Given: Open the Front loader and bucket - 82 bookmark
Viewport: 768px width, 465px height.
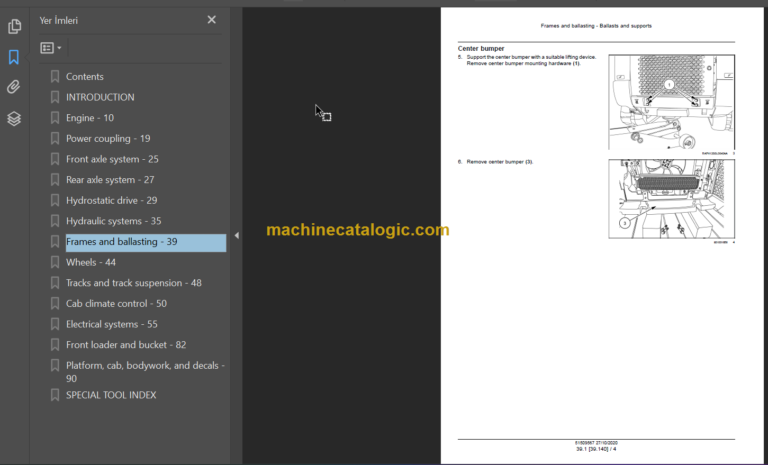Looking at the screenshot, I should click(126, 344).
